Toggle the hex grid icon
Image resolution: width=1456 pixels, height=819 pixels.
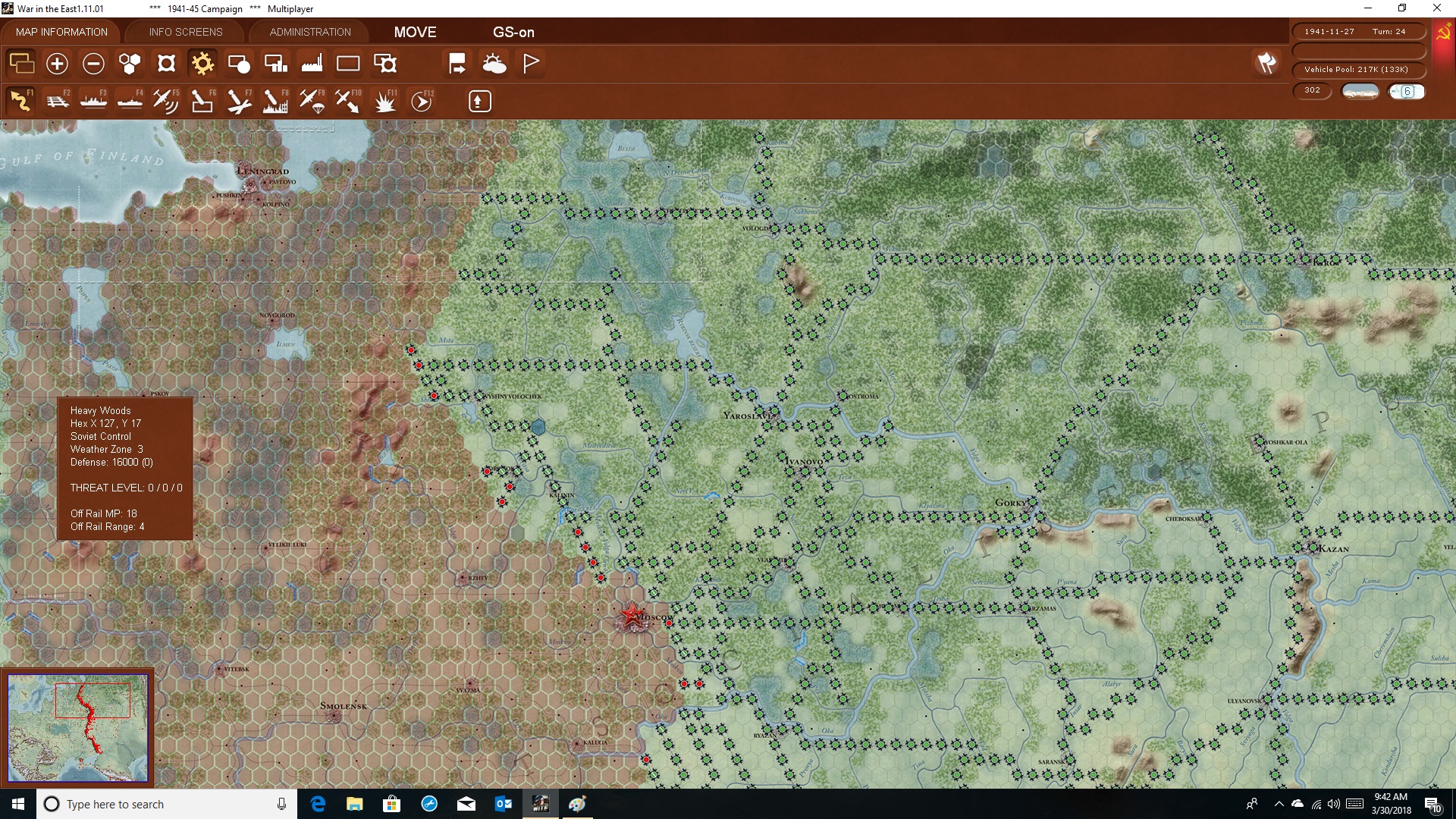130,64
